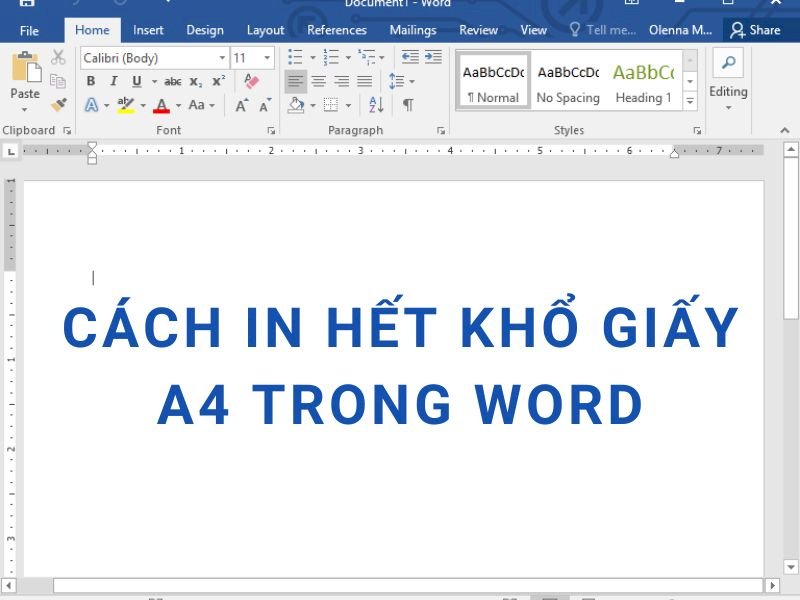Open highlight color dropdown arrow
800x600 pixels.
tap(143, 106)
